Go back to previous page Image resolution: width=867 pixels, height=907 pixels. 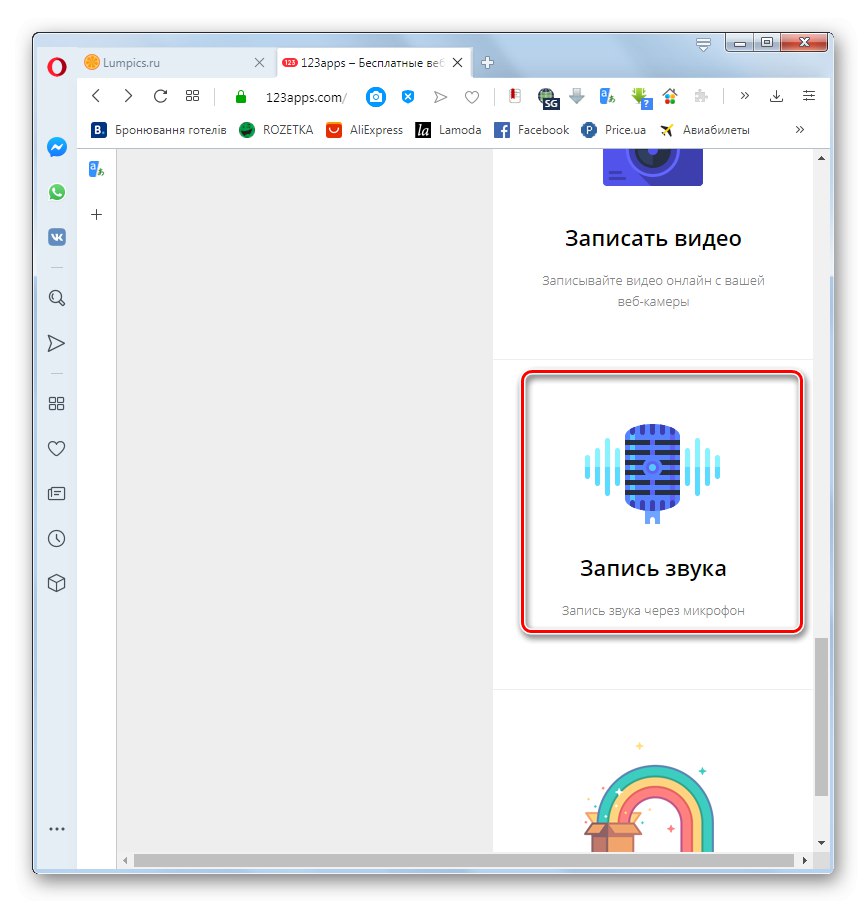coord(96,96)
